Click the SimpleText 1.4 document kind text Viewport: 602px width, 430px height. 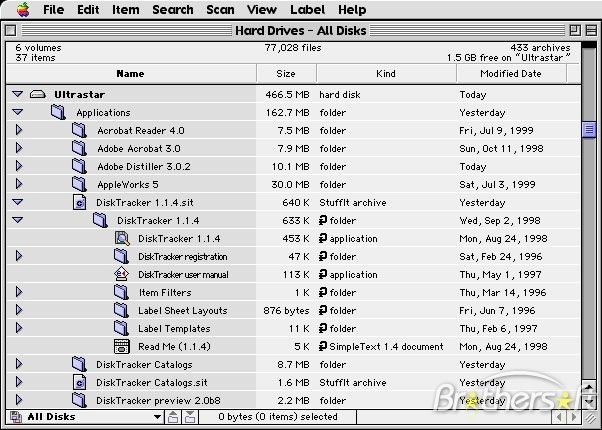pyautogui.click(x=386, y=346)
